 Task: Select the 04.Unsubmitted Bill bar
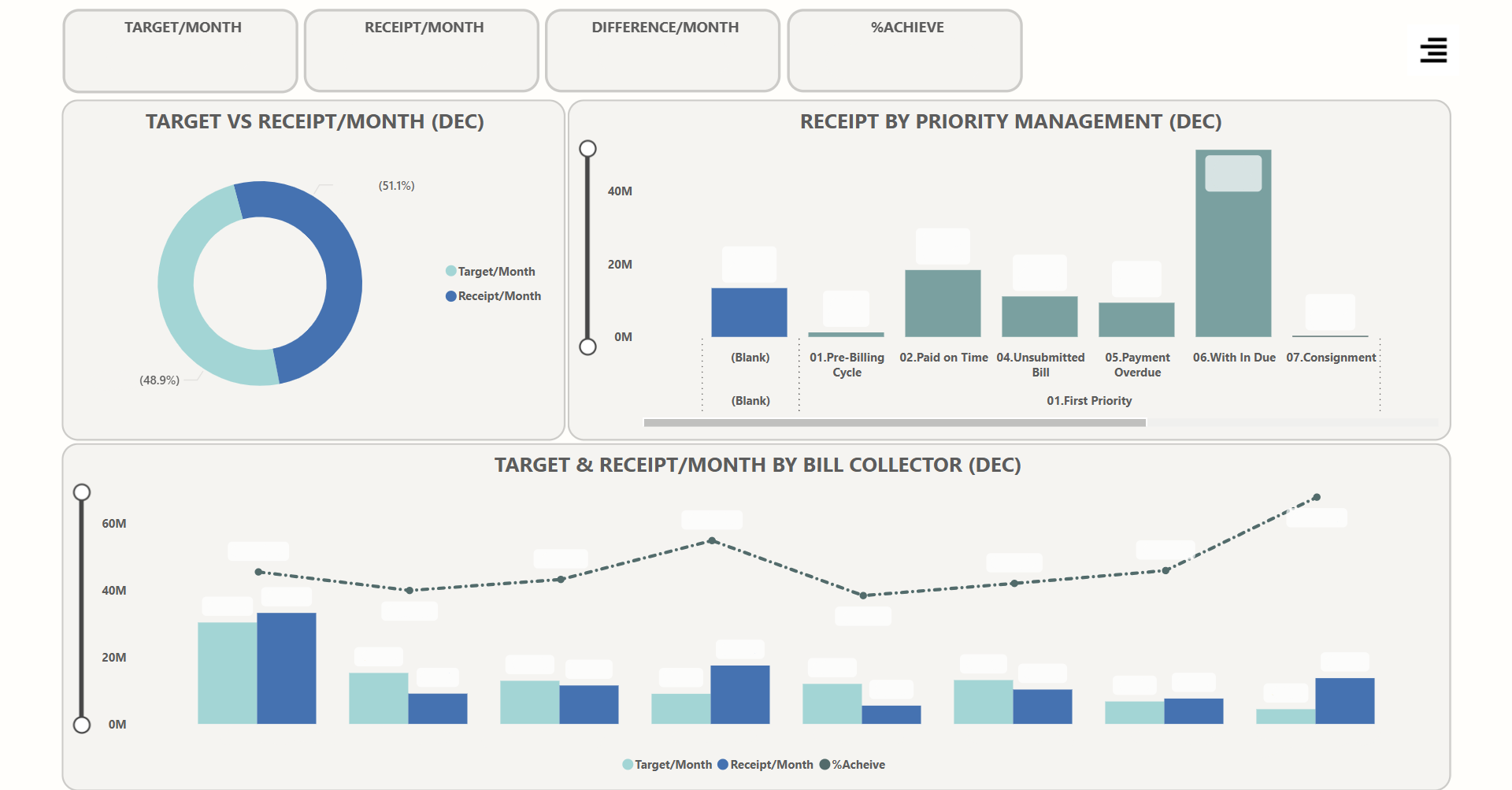click(x=1039, y=317)
